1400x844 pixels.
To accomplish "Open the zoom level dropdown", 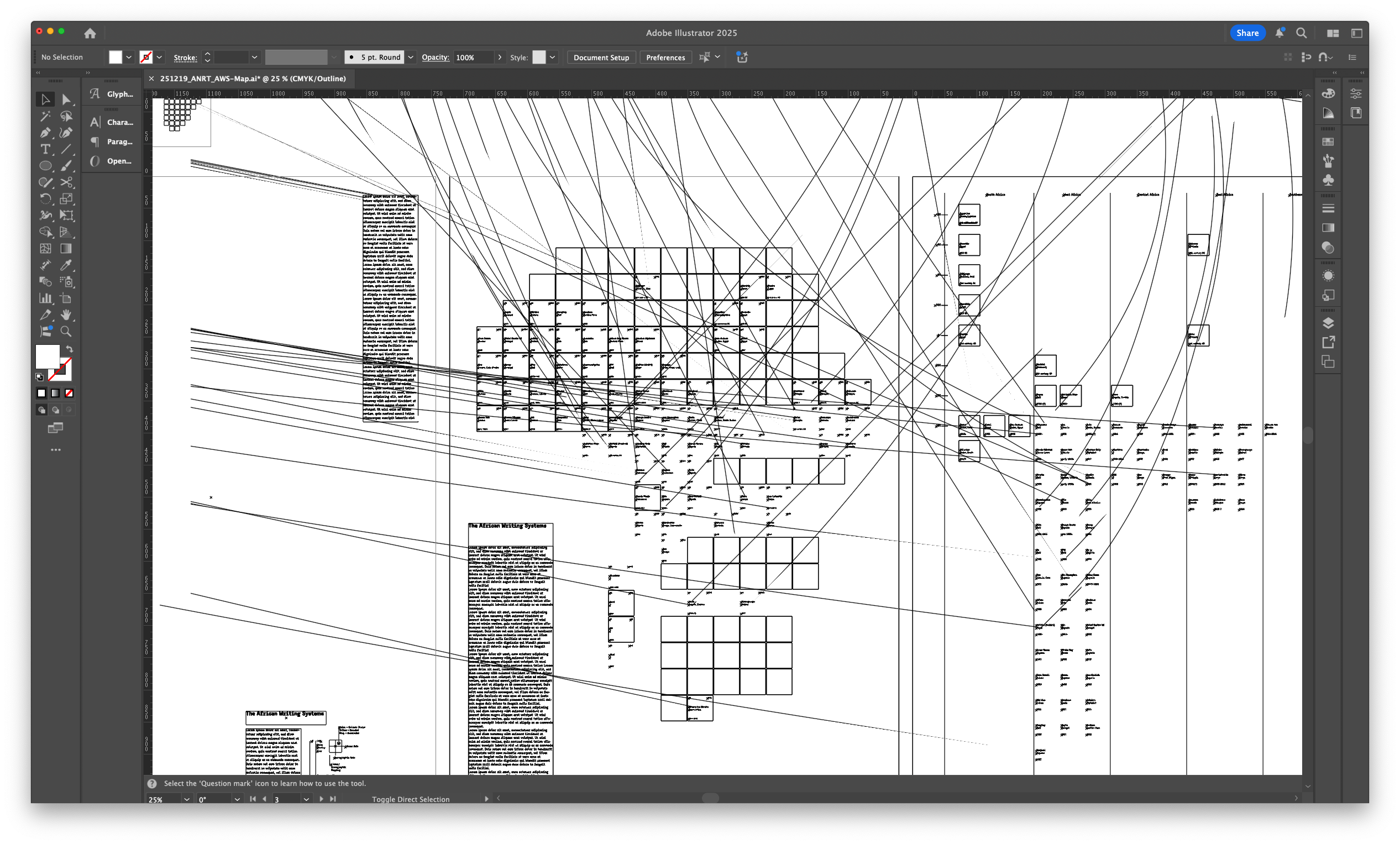I will 186,800.
